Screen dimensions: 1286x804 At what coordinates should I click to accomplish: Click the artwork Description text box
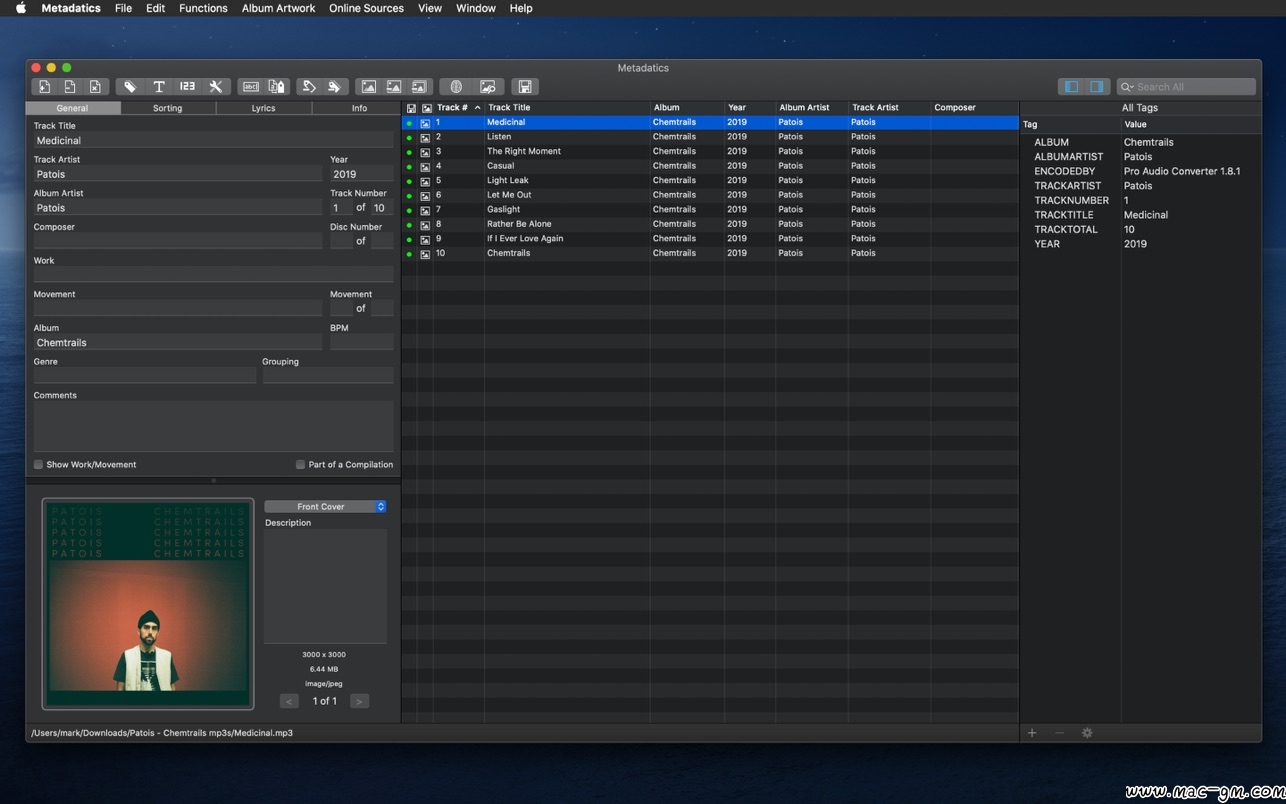pos(325,586)
